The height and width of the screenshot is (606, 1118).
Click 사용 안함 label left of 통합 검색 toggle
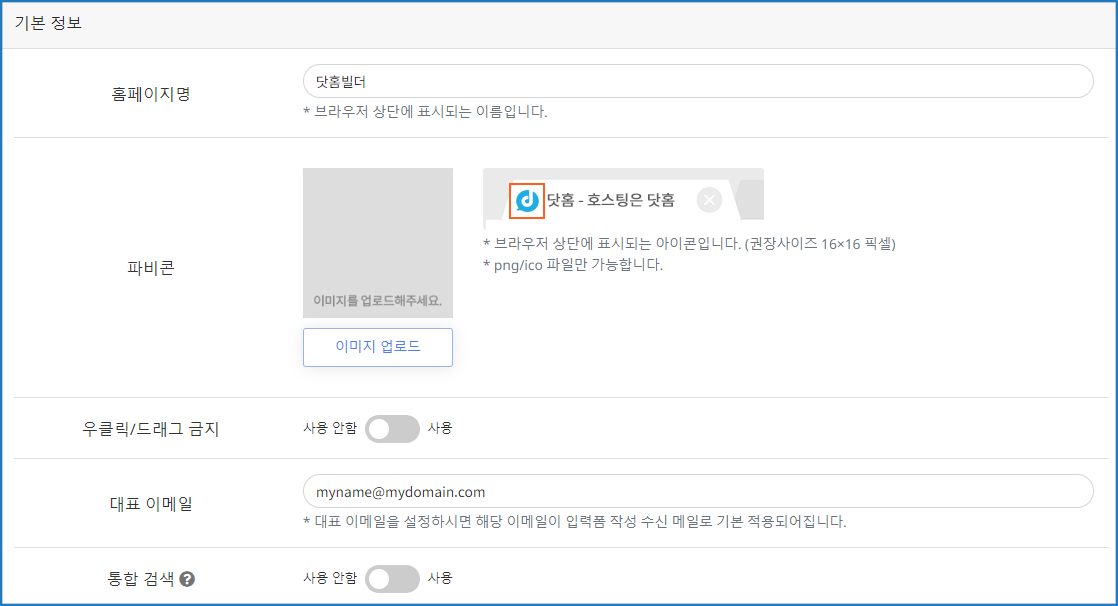coord(329,577)
